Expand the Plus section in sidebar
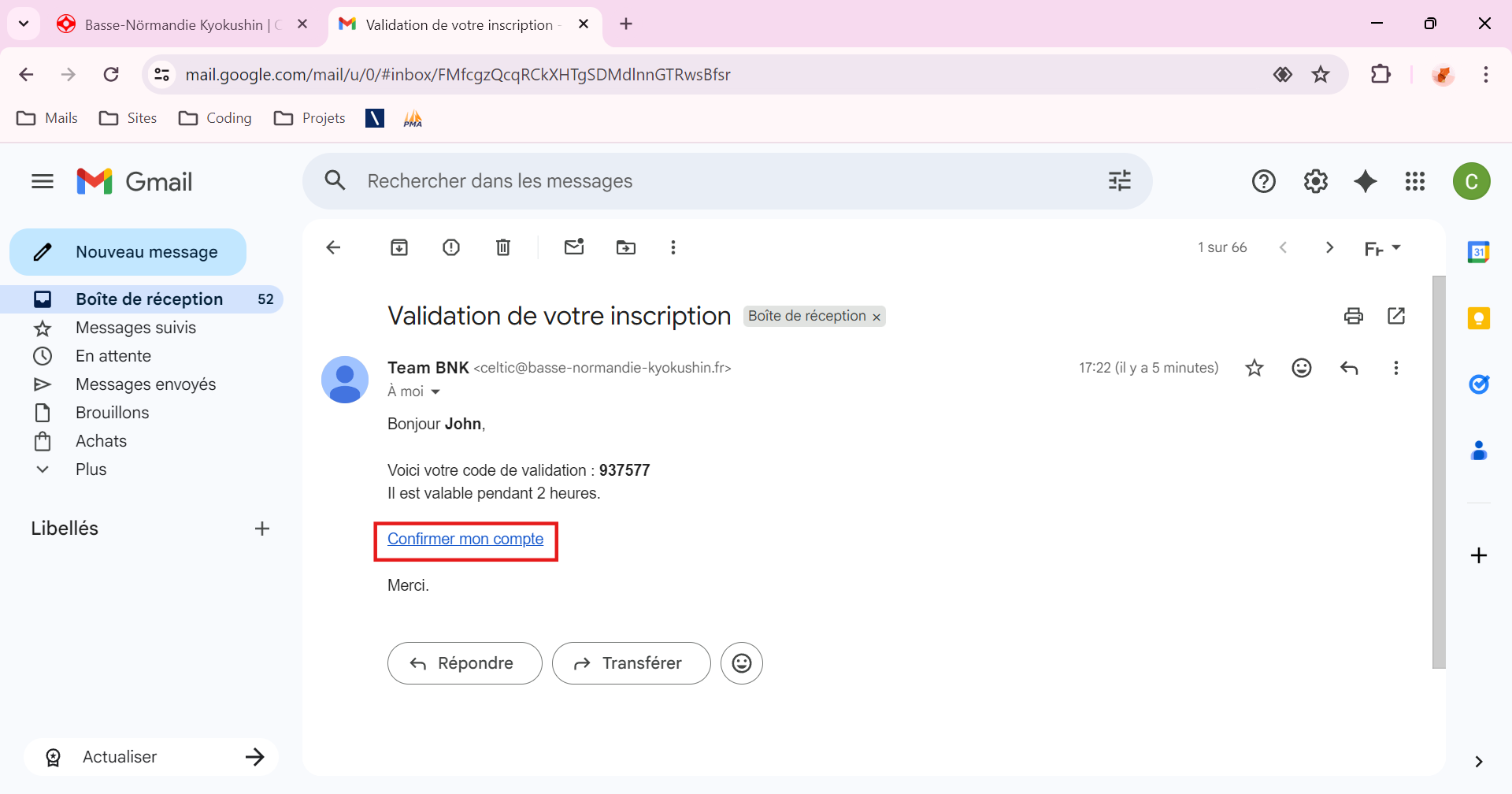This screenshot has width=1512, height=794. (90, 469)
